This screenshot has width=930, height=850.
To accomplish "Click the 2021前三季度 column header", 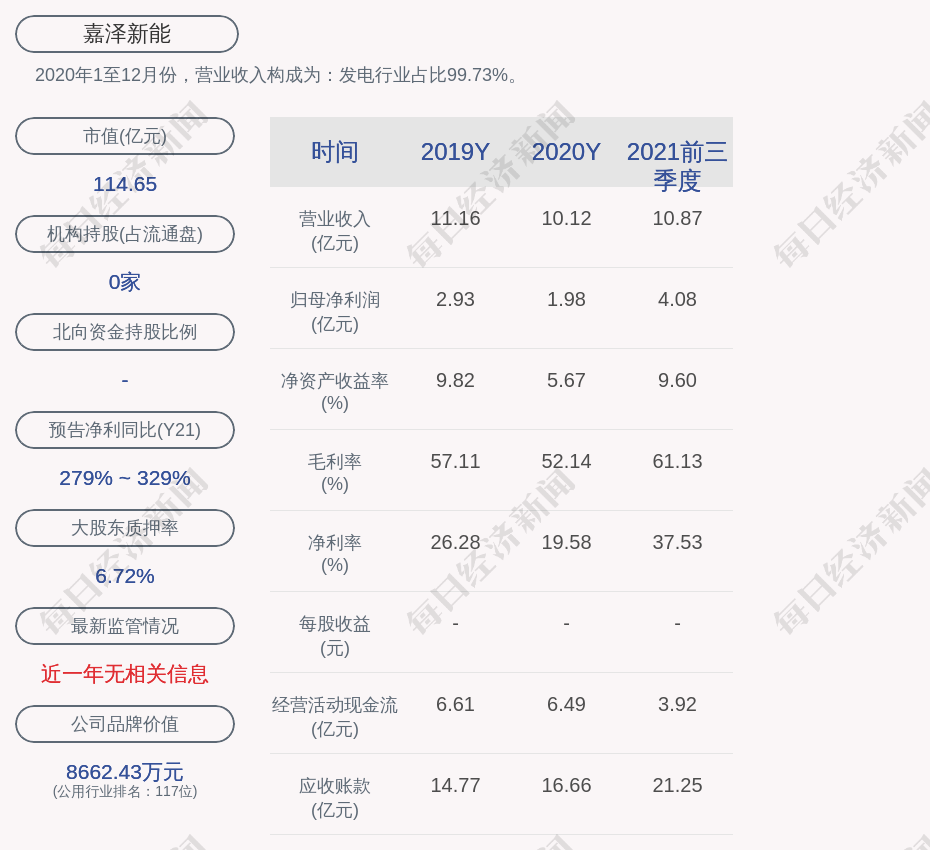I will pos(677,166).
